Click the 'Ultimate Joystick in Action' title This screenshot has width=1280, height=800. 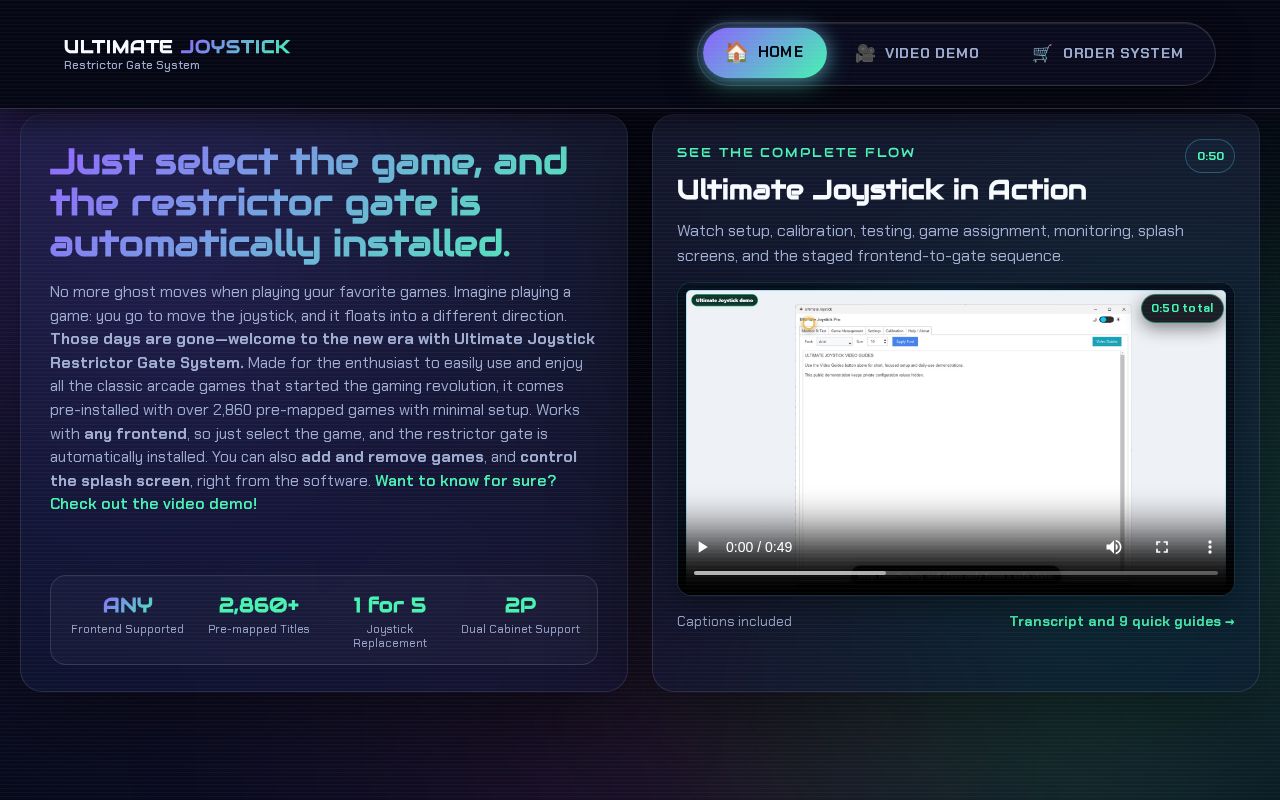point(882,190)
